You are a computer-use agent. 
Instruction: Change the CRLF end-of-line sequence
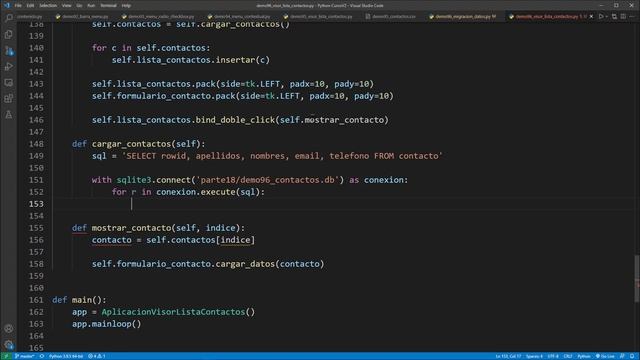click(568, 356)
